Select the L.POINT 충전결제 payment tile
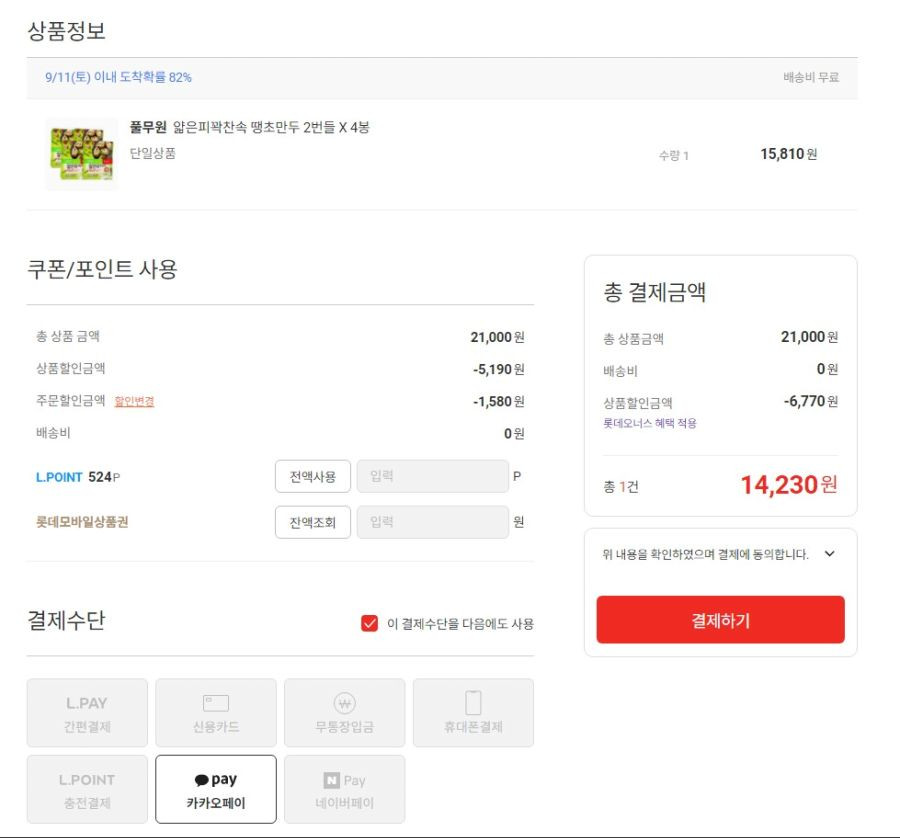The height and width of the screenshot is (838, 900). 87,789
